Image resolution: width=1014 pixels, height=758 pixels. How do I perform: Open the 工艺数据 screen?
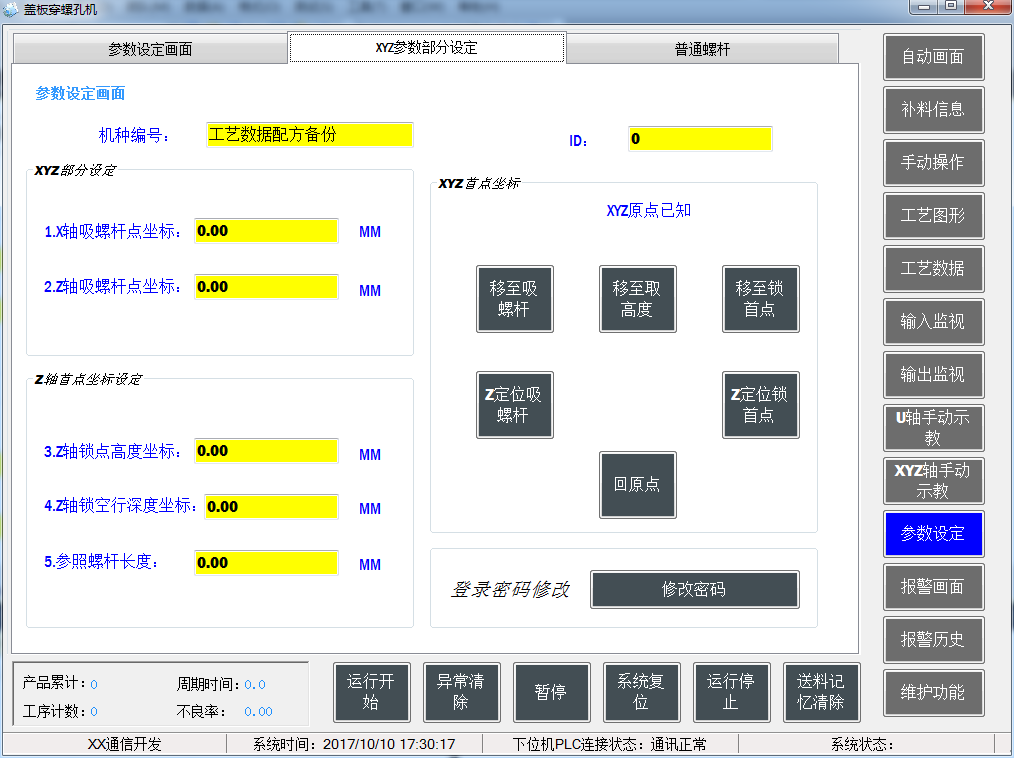point(932,269)
